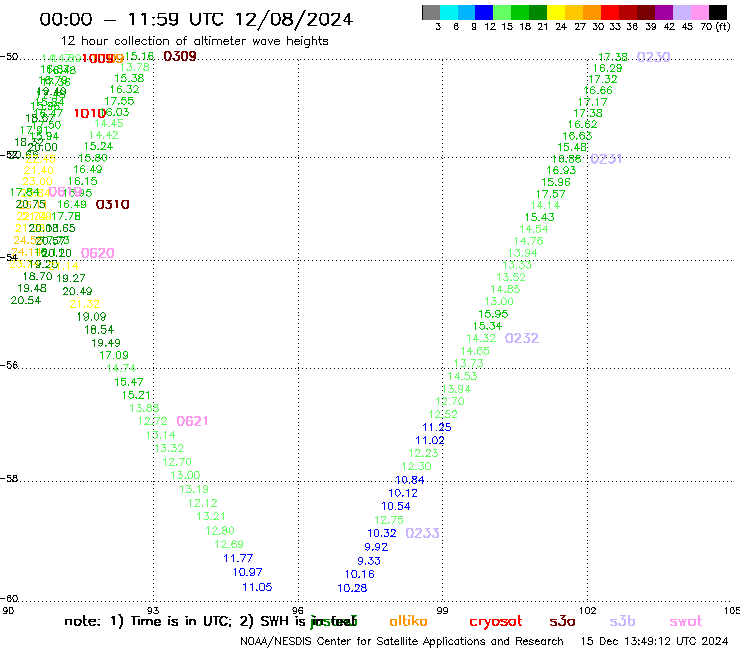Viewport: 740px width, 650px height.
Task: Click the wave height value 13.19
Action: 194,489
